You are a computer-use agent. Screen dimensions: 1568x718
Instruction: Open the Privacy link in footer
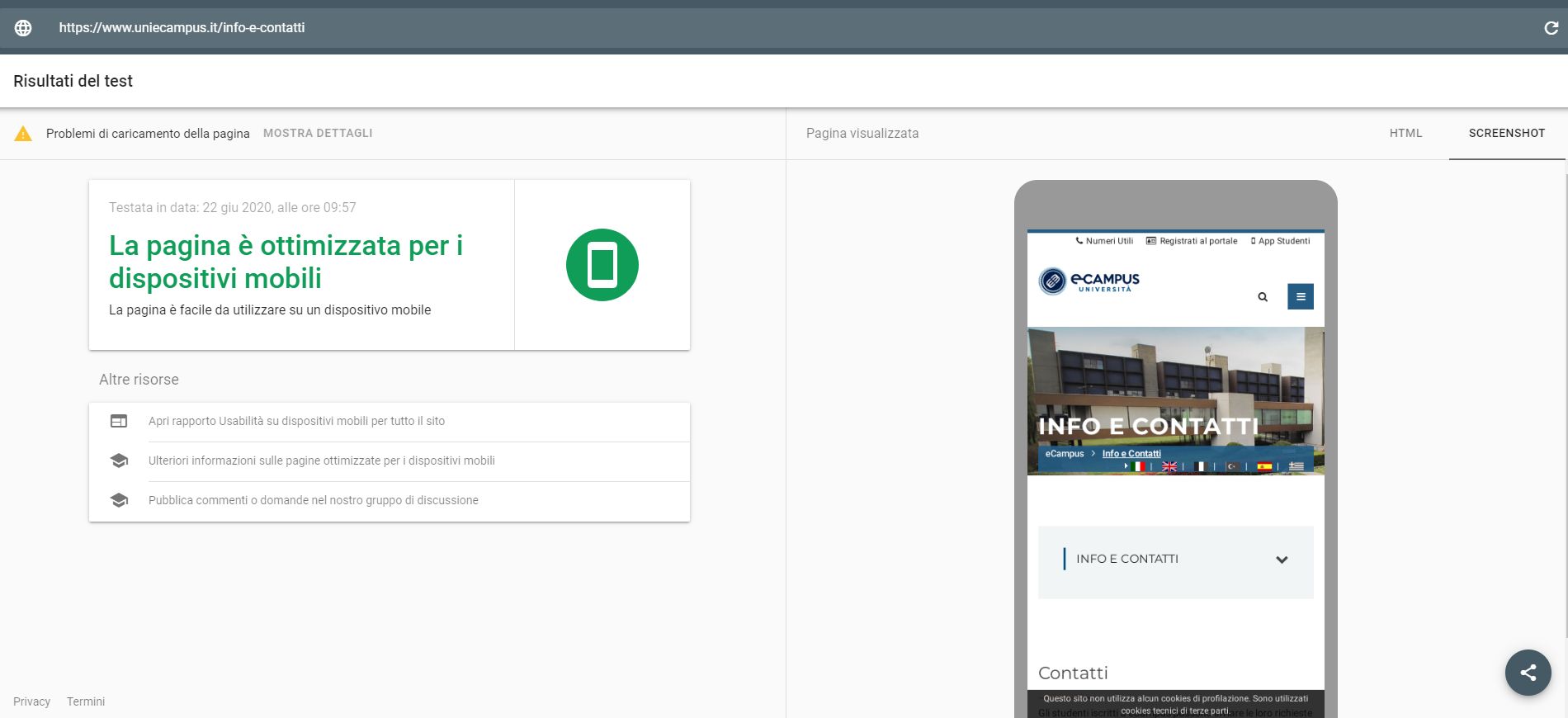pos(31,701)
